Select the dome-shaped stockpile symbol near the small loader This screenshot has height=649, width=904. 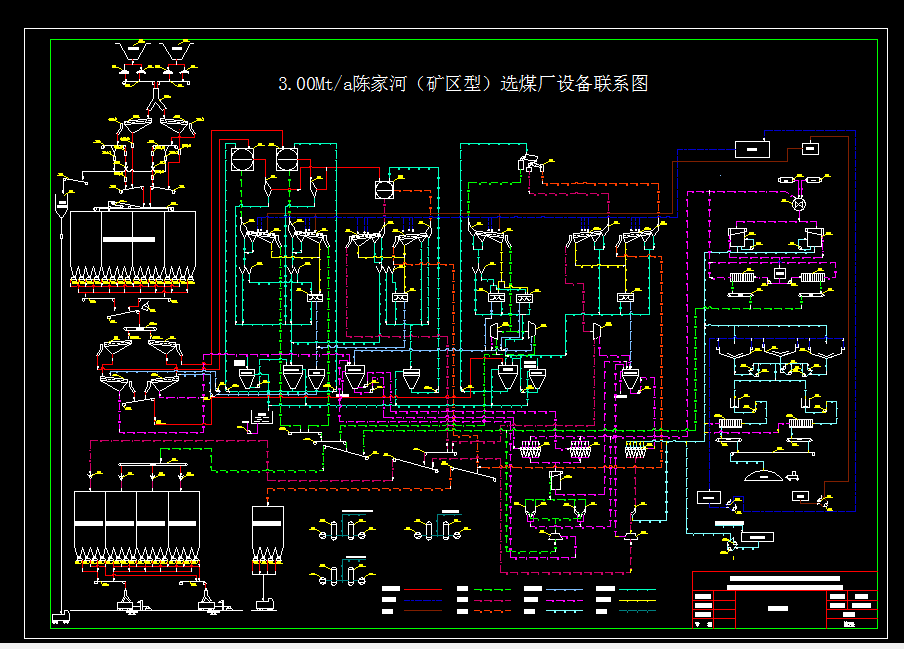pos(764,476)
